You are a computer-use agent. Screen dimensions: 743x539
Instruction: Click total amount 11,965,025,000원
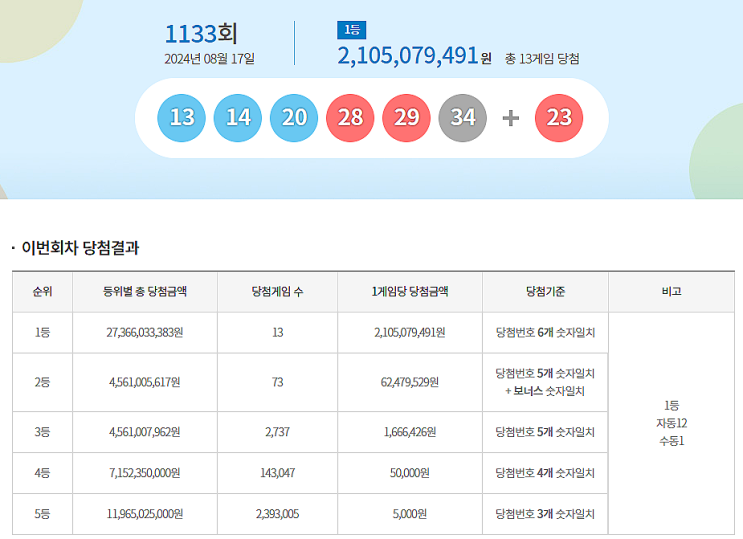pos(145,514)
